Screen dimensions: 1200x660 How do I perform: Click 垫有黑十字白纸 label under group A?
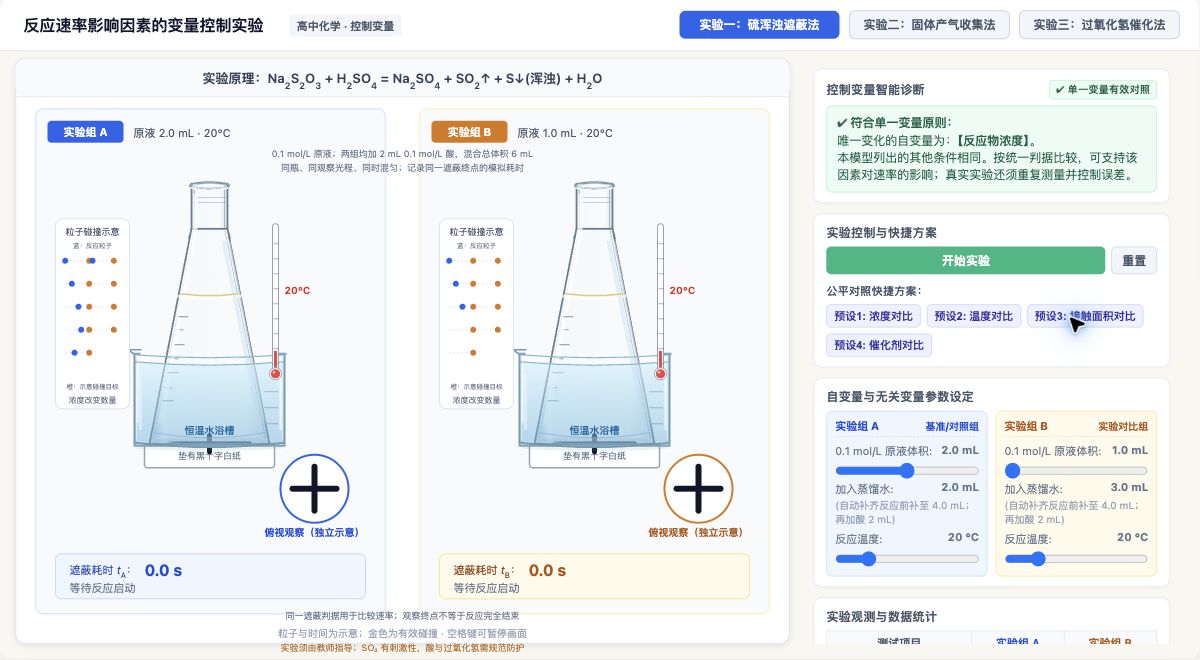pos(210,456)
